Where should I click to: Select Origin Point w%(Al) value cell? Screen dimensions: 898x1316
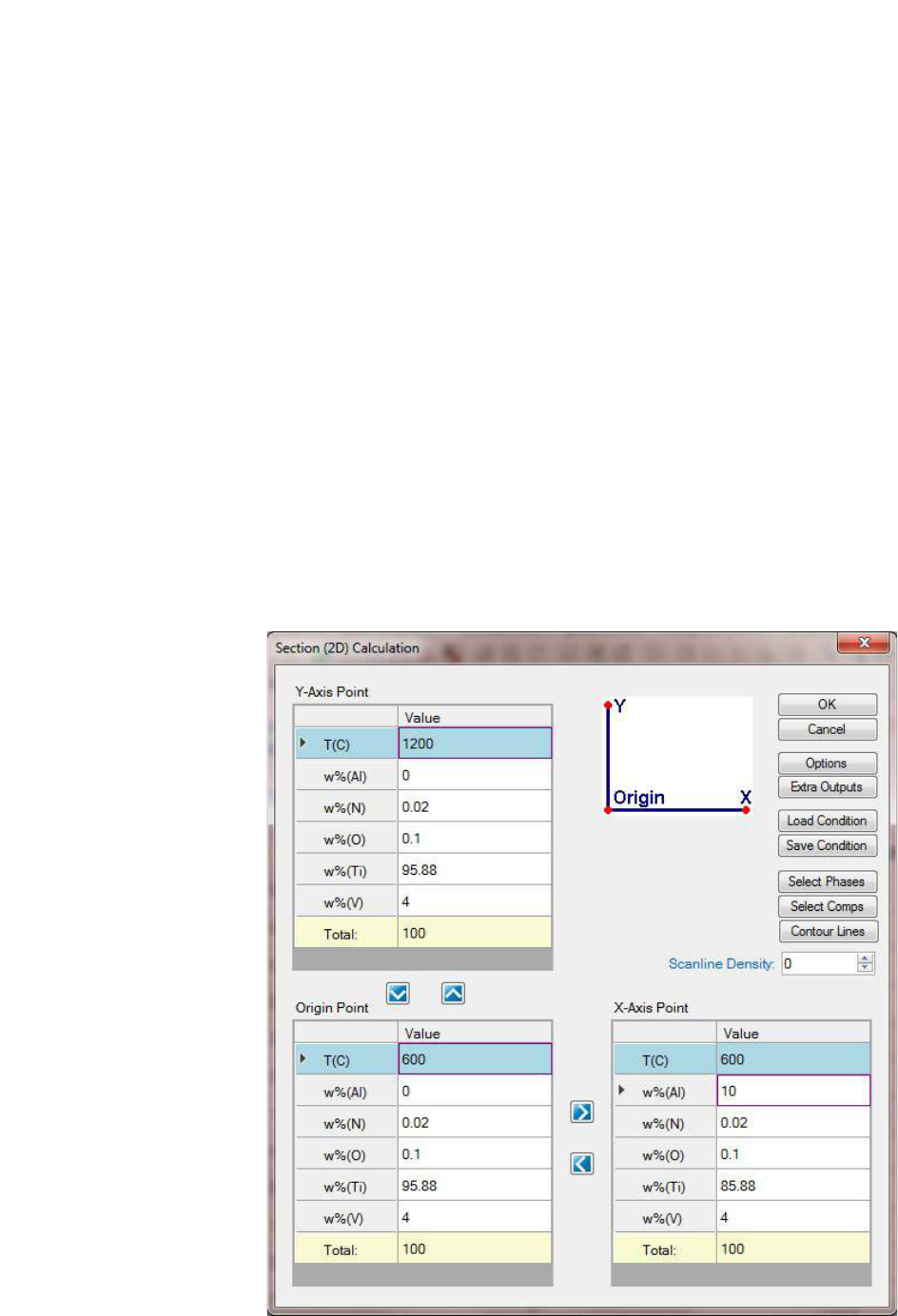pyautogui.click(x=475, y=1091)
